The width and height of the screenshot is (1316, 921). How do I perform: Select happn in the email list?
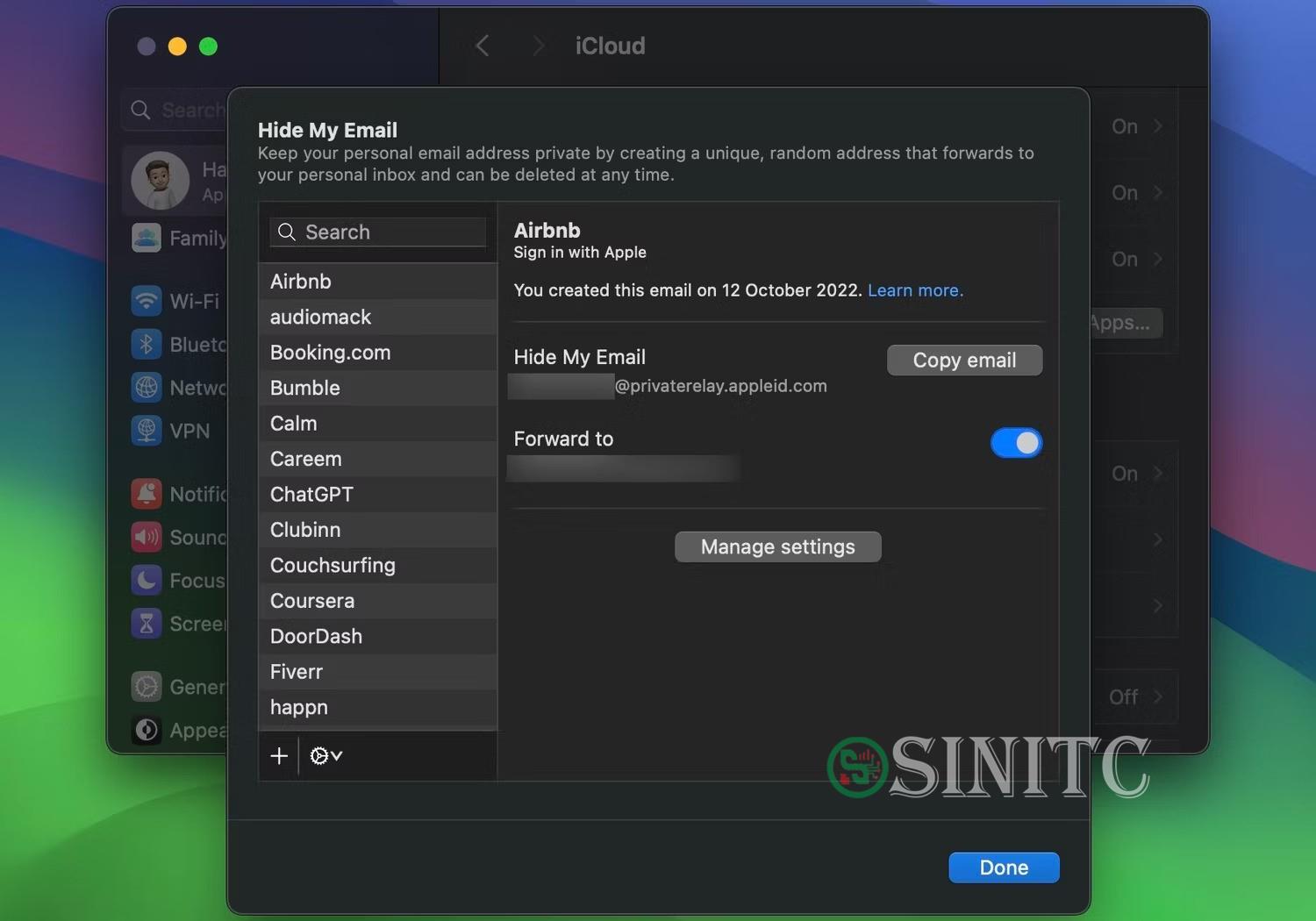click(x=378, y=708)
